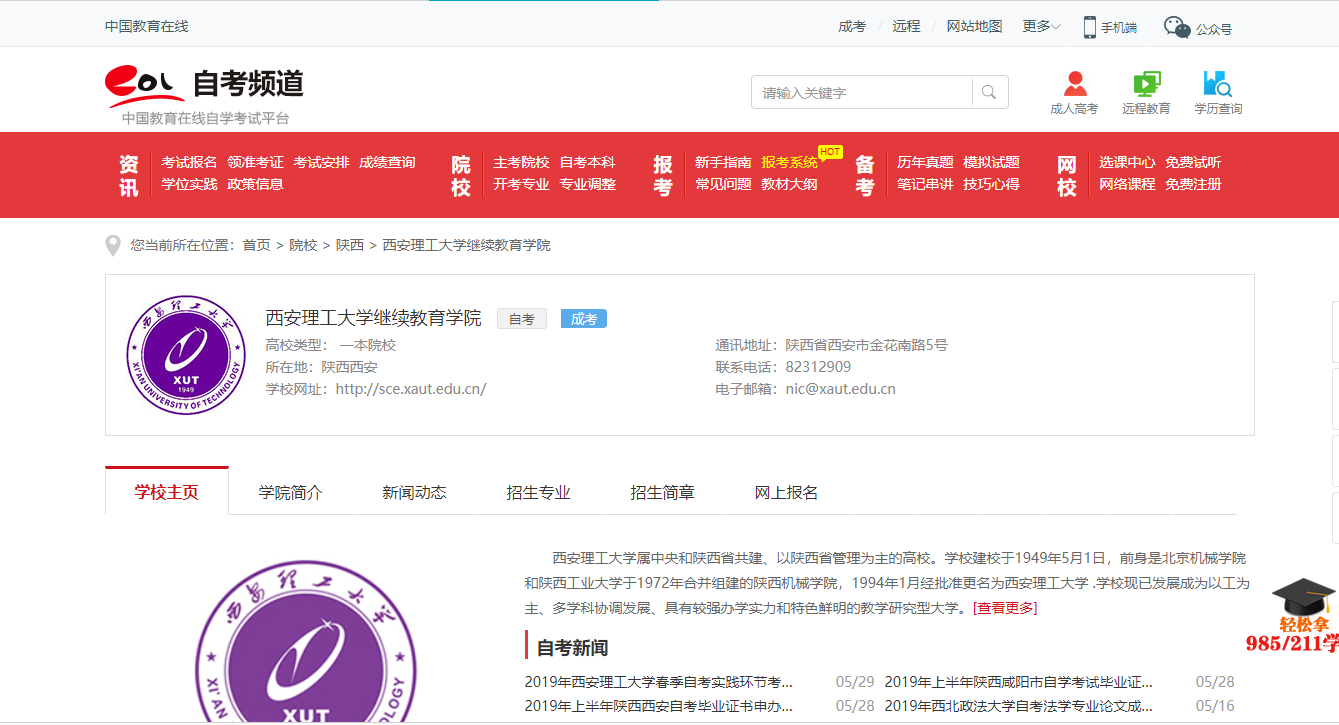
Task: Go to 首页 breadcrumb
Action: [257, 245]
